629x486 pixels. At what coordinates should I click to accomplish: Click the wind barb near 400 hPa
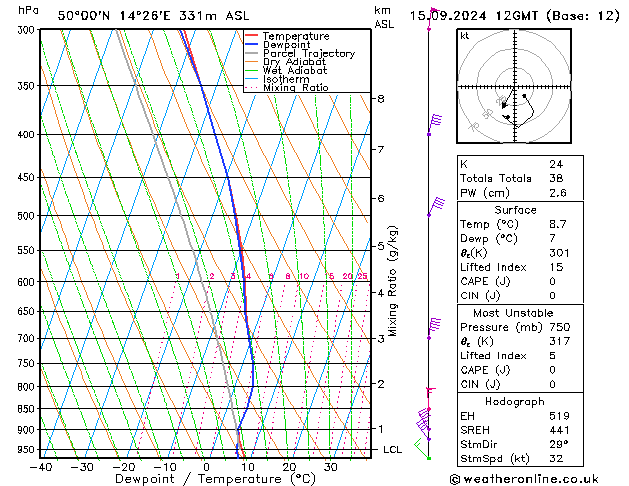pos(434,121)
